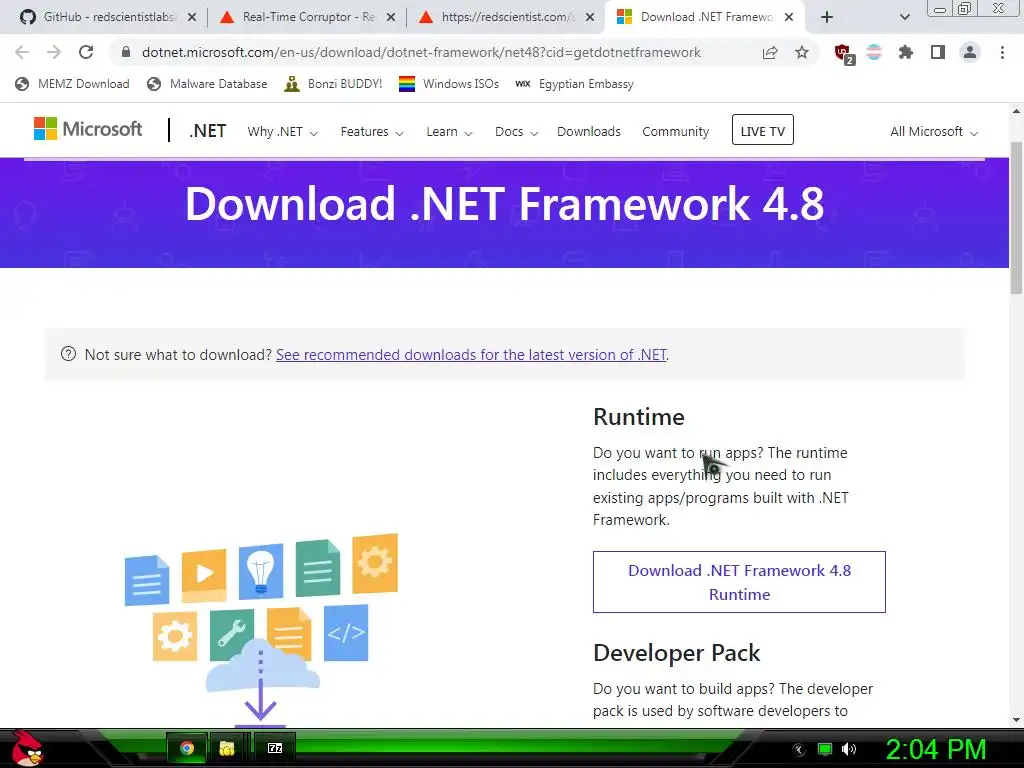Click the Angry Birds start button
This screenshot has width=1024, height=768.
pyautogui.click(x=26, y=748)
